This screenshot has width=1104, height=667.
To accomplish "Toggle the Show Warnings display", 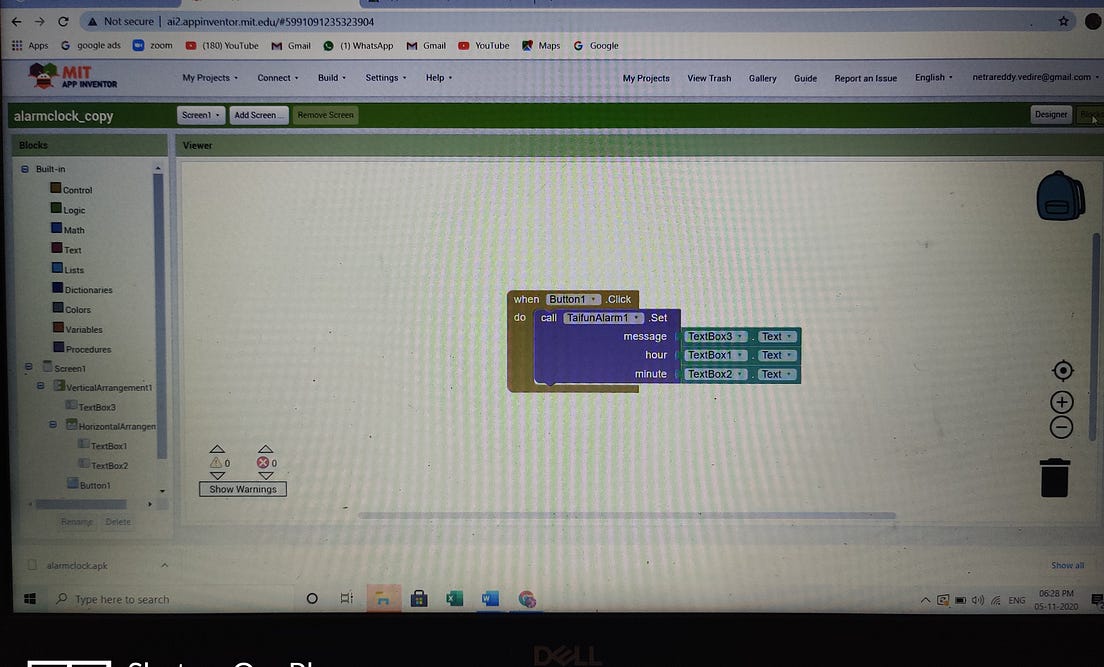I will (242, 488).
